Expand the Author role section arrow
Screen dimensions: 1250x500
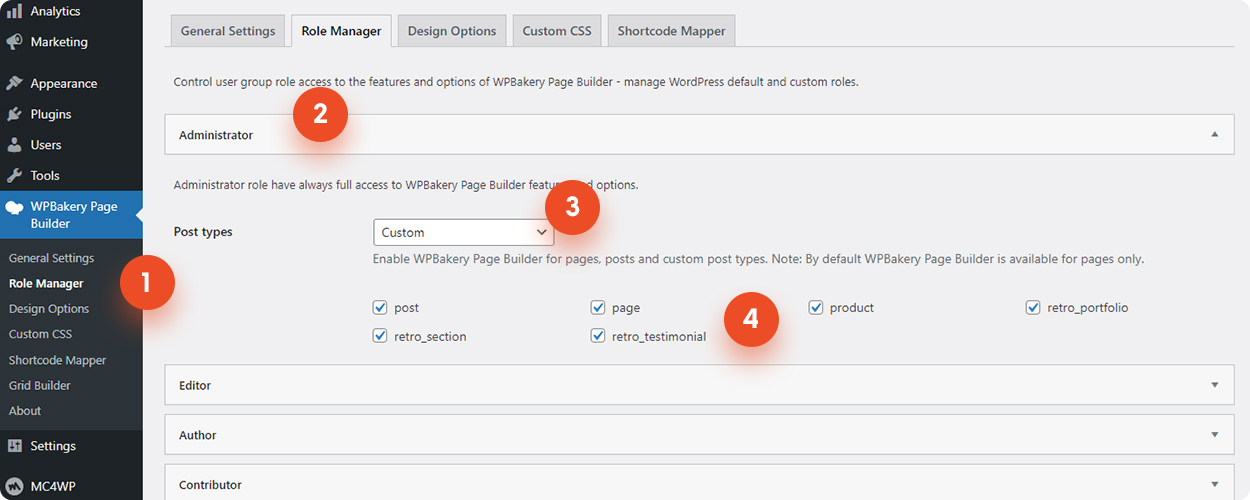tap(1215, 435)
